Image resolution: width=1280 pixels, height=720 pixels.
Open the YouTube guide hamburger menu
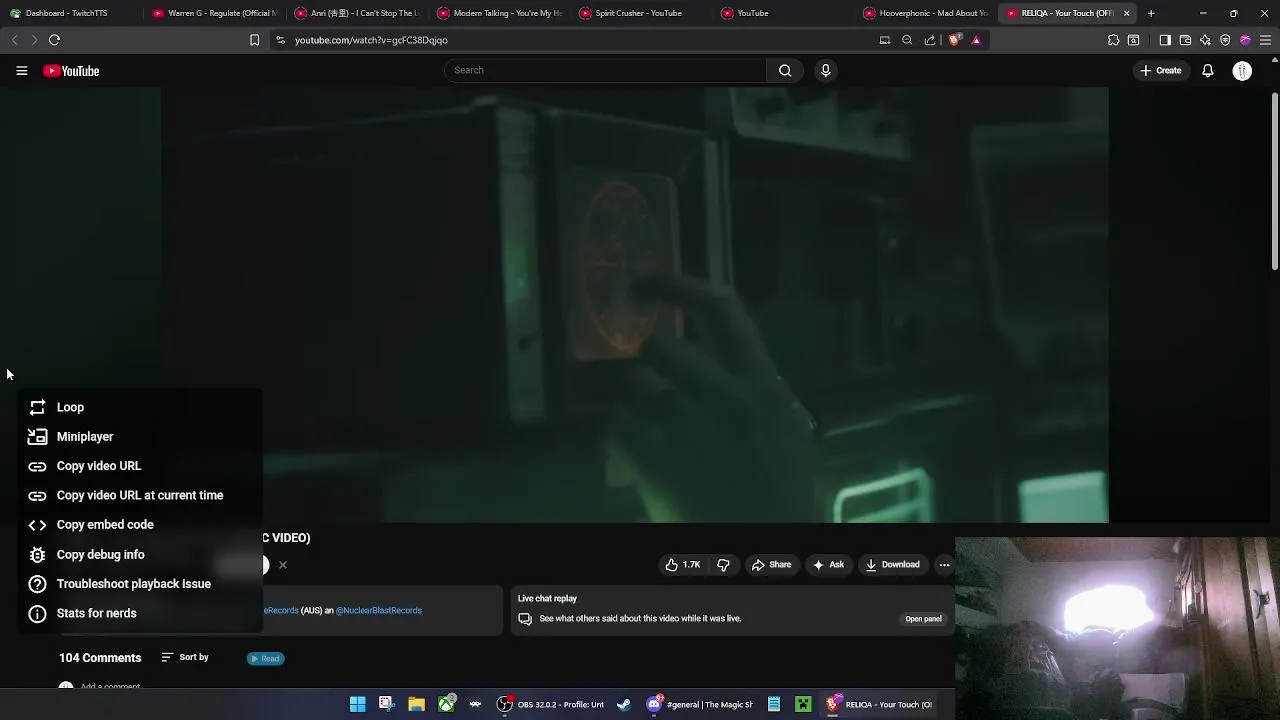click(21, 71)
